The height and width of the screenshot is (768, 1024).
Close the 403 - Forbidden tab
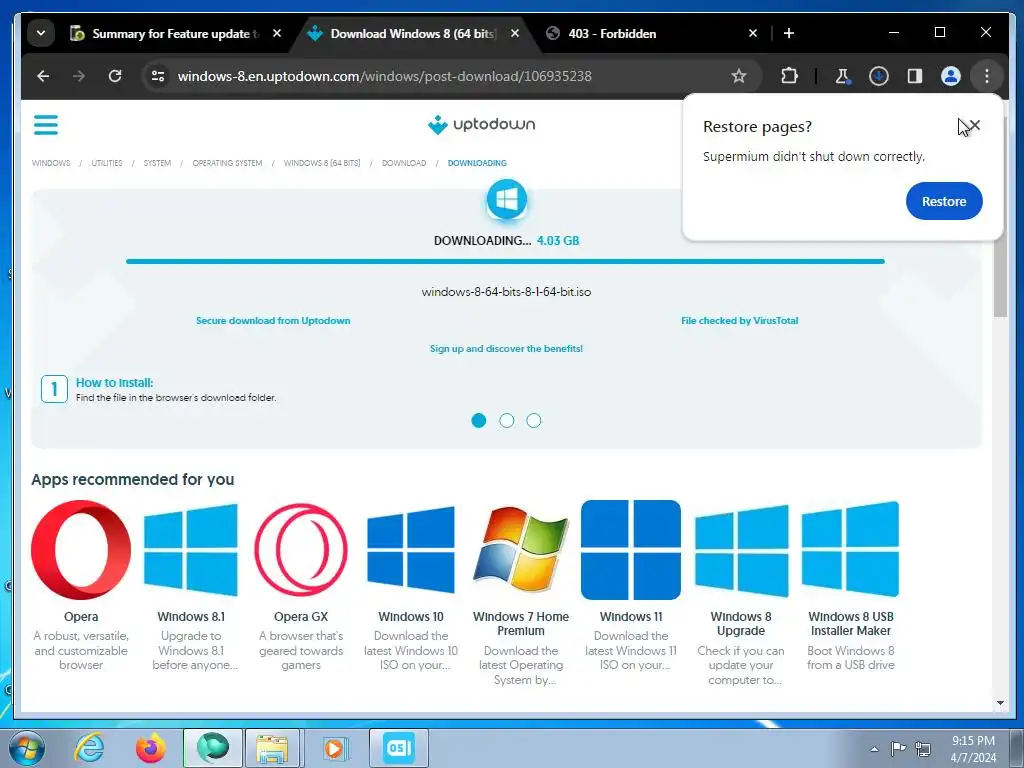[752, 33]
